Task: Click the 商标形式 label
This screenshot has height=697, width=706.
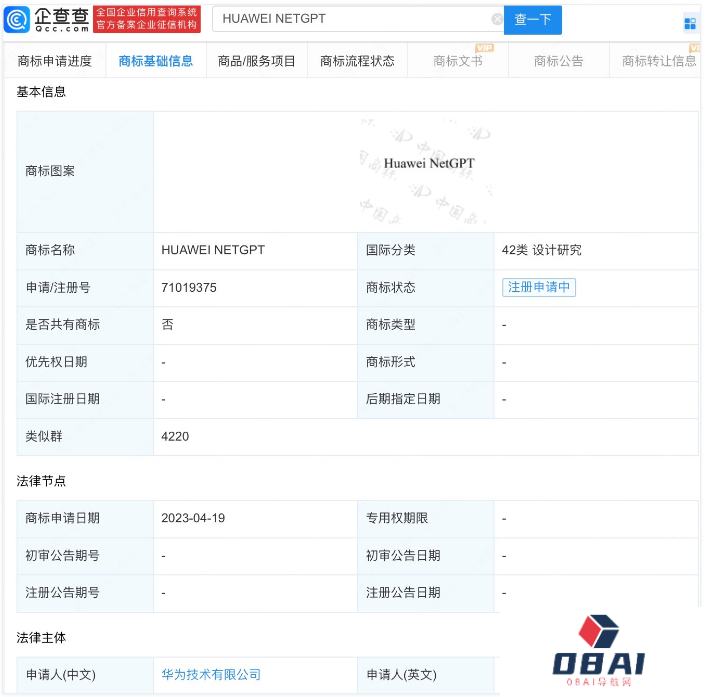Action: (390, 362)
